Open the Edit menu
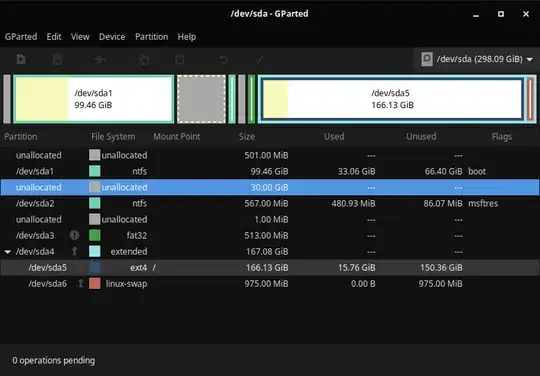 [x=54, y=36]
